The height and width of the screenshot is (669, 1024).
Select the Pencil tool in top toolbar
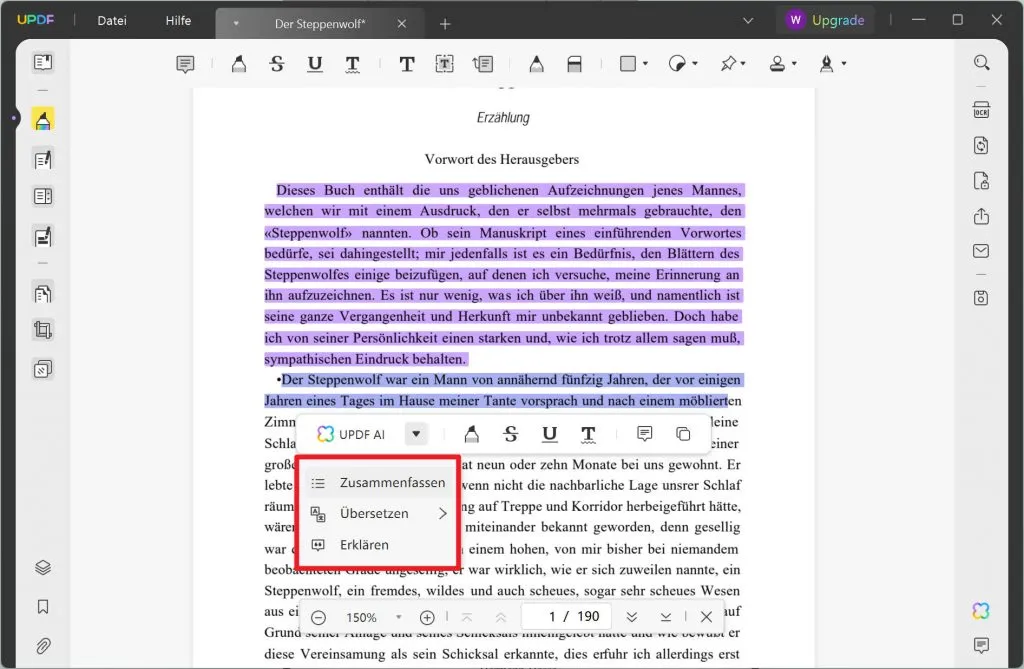[537, 64]
